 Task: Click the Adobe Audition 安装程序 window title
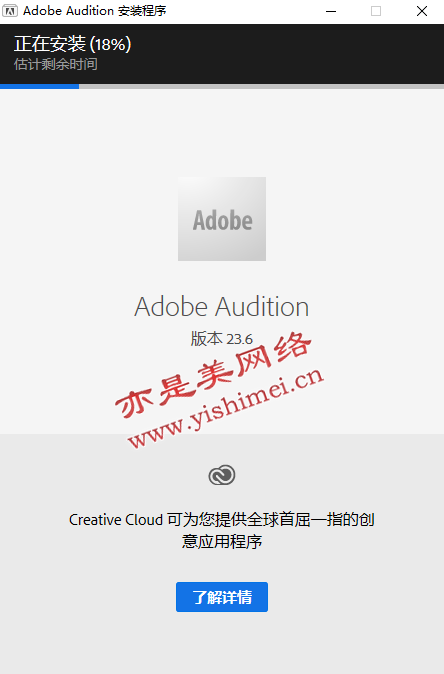pyautogui.click(x=95, y=11)
